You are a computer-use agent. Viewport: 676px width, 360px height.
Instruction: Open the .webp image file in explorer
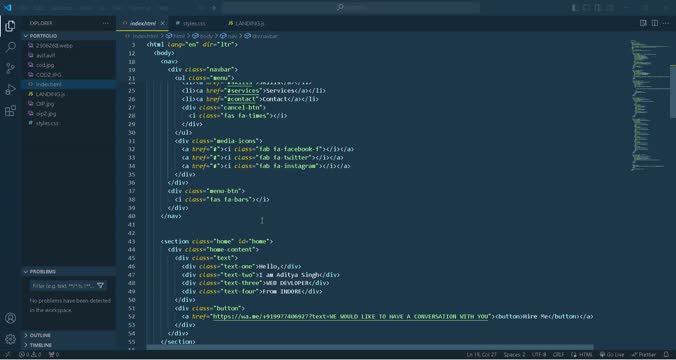pos(69,46)
